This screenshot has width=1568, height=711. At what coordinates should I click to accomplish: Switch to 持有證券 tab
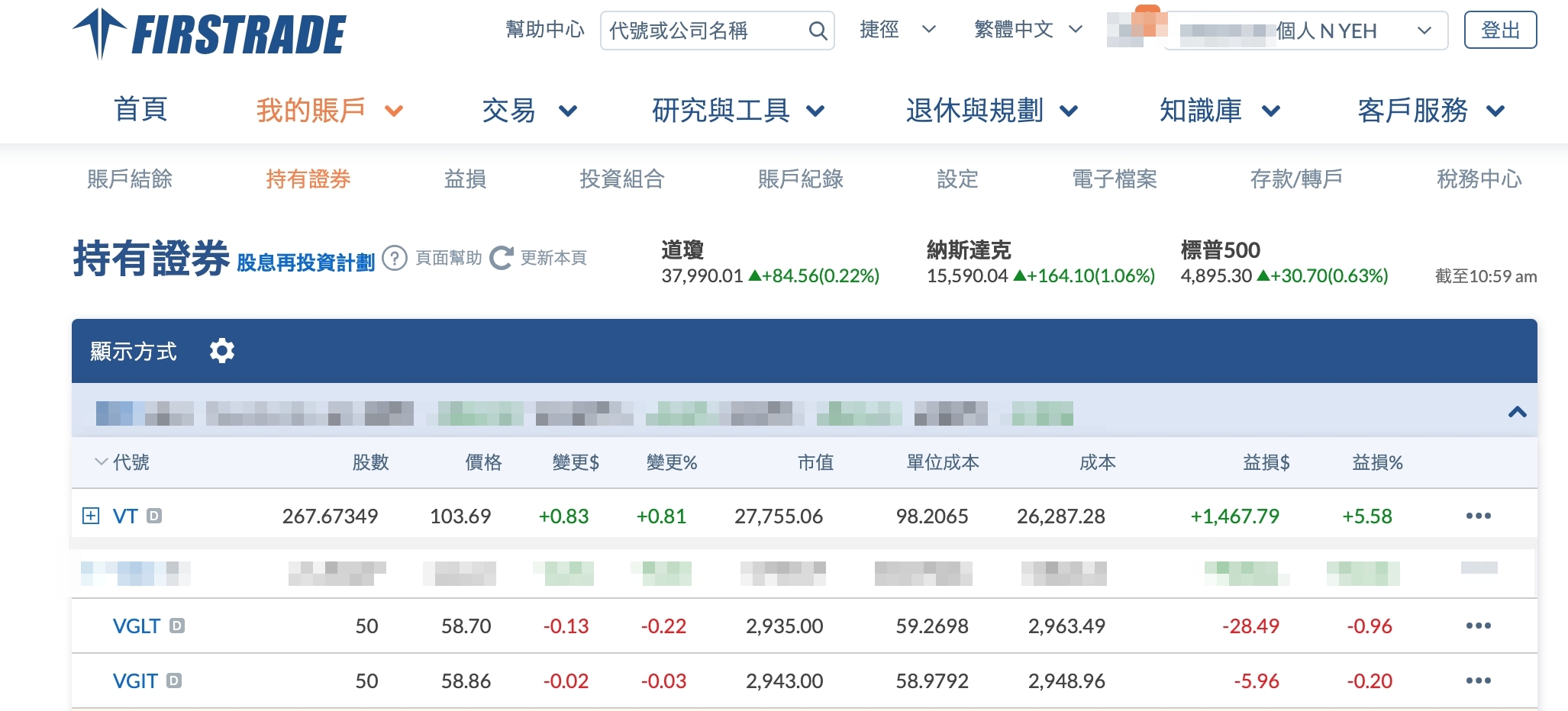308,179
